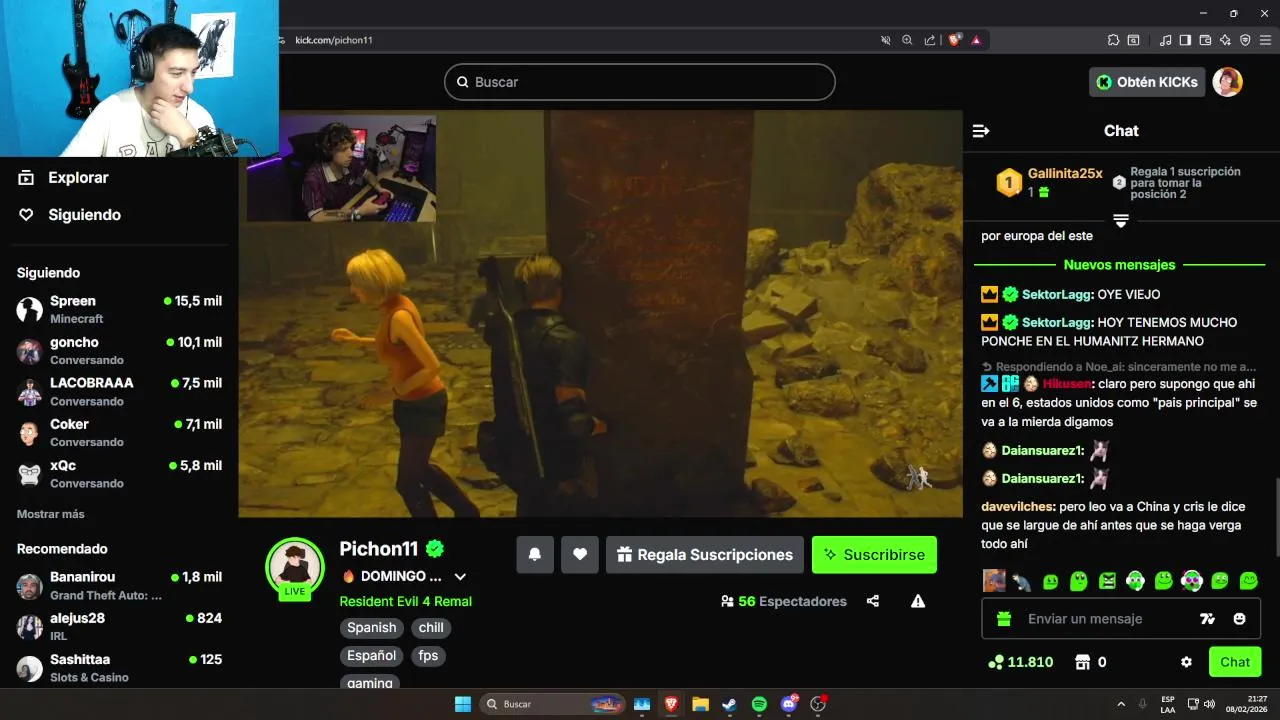
Task: Expand the stream title DOMINGO dropdown
Action: (x=460, y=577)
